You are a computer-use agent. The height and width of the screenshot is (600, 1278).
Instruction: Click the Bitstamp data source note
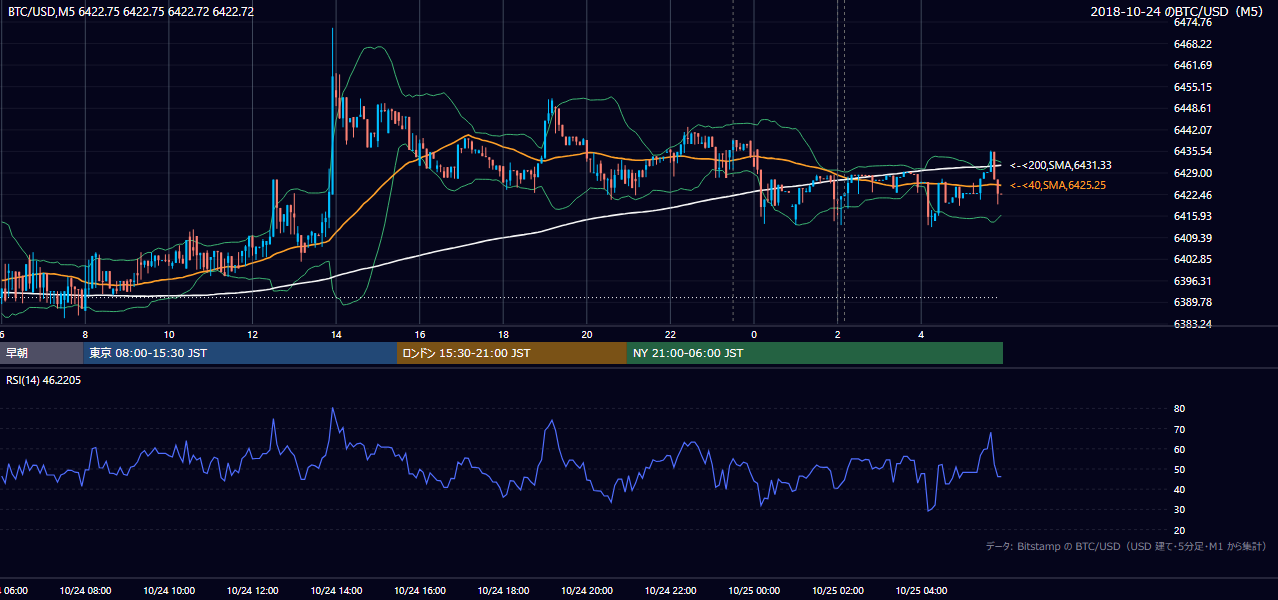[1126, 546]
